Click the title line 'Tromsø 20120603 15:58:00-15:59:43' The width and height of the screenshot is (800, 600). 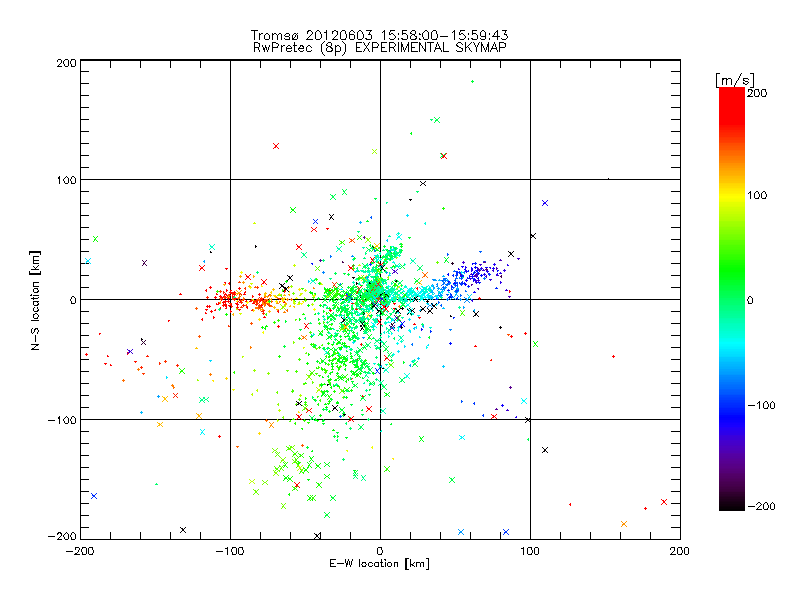coord(380,35)
